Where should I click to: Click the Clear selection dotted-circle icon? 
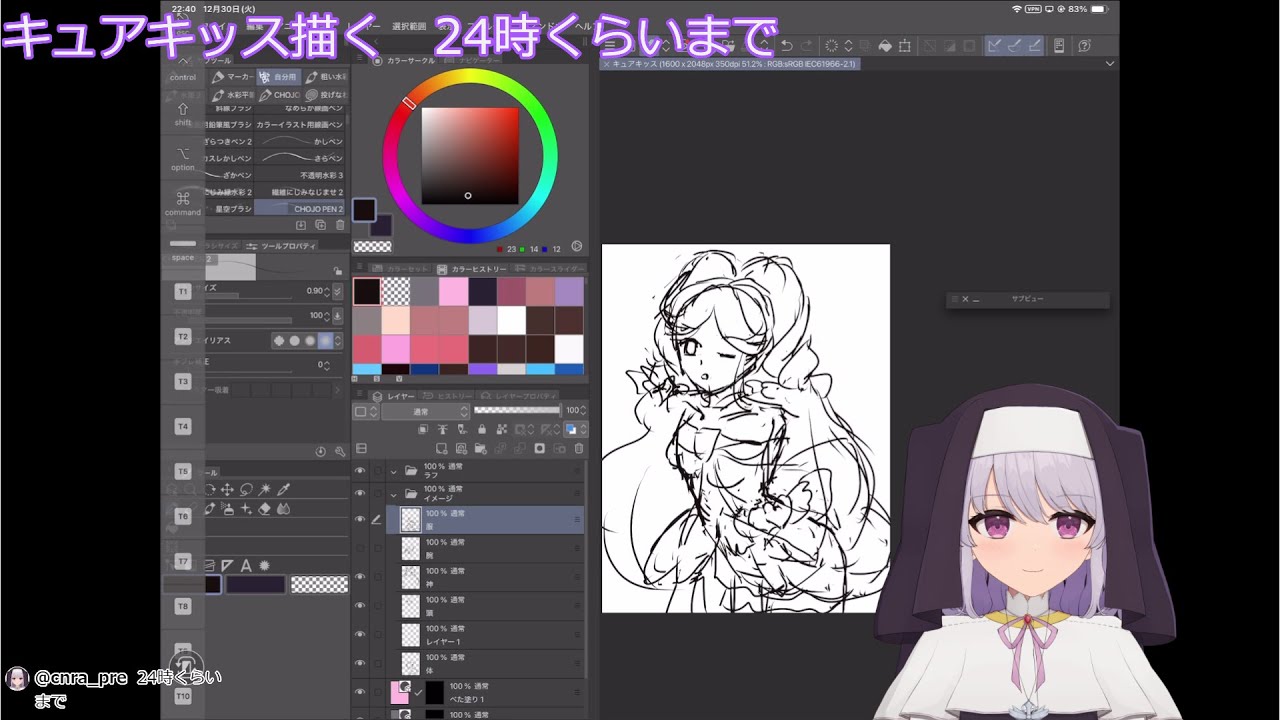coord(831,46)
